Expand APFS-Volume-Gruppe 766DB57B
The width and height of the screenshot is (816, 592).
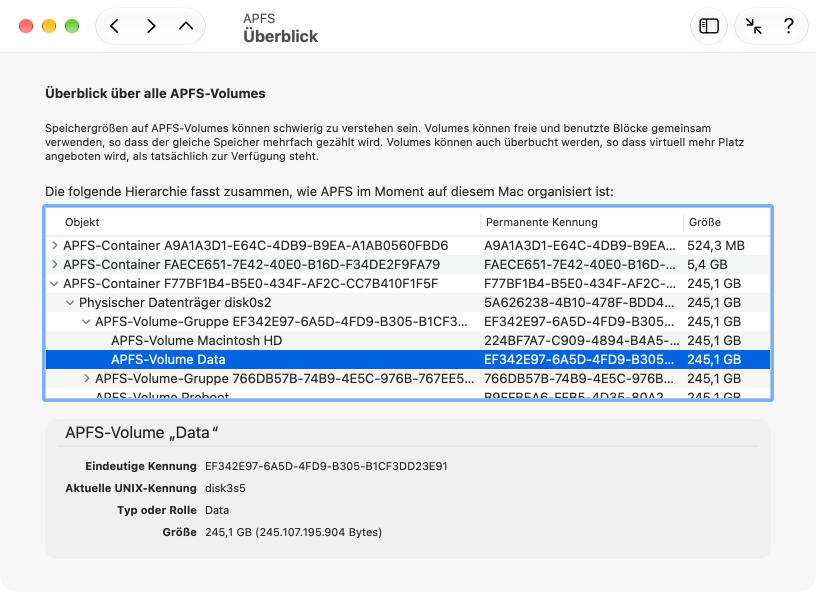click(87, 378)
